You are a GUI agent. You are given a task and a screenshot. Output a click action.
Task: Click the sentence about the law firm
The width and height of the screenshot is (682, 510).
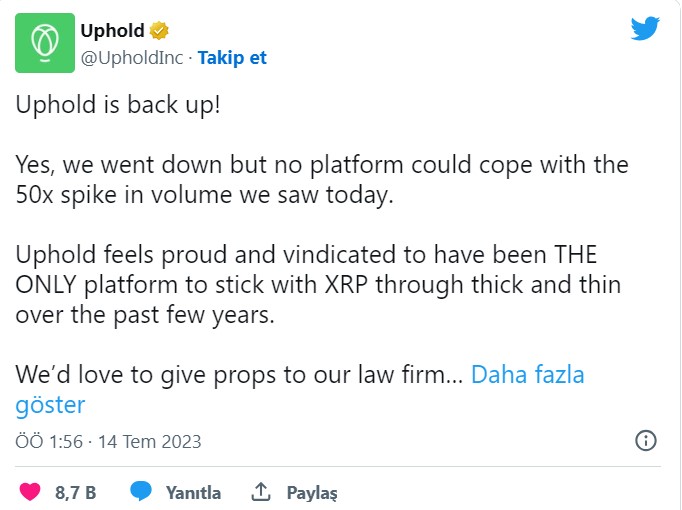[x=238, y=376]
